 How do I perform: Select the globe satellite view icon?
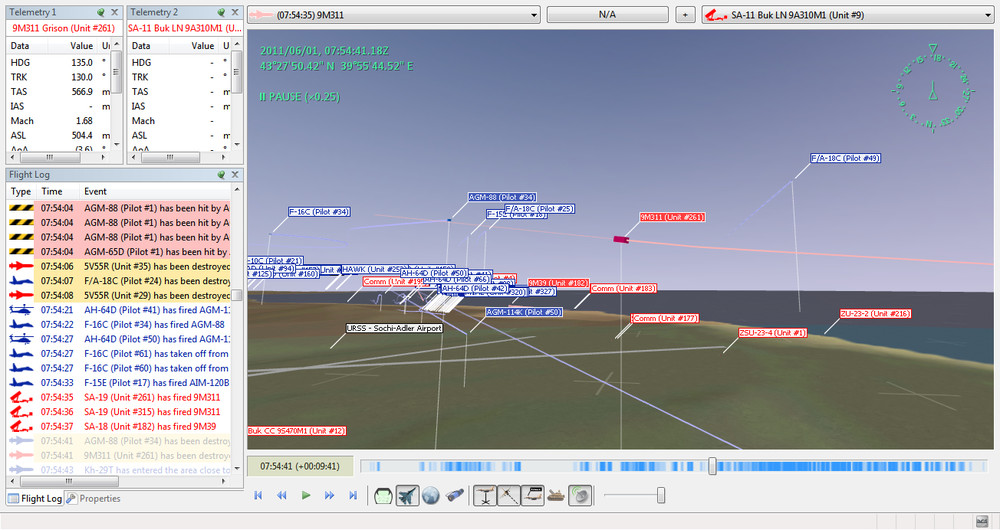point(430,496)
